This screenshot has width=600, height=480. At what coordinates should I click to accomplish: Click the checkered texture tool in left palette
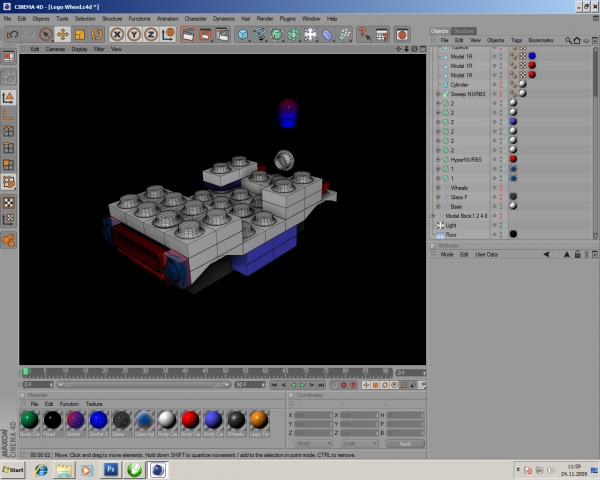[x=8, y=202]
